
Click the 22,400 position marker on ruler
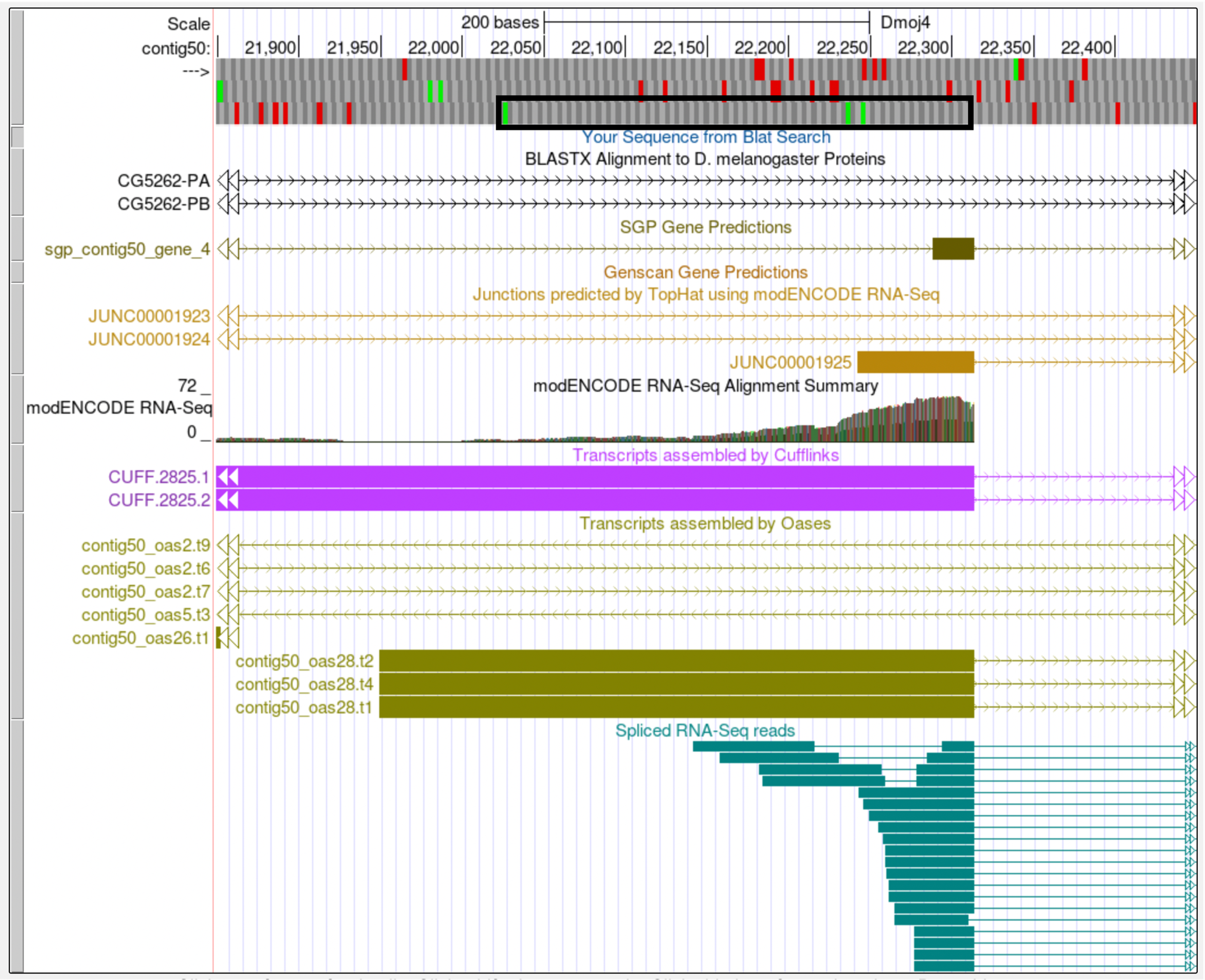(x=1087, y=47)
